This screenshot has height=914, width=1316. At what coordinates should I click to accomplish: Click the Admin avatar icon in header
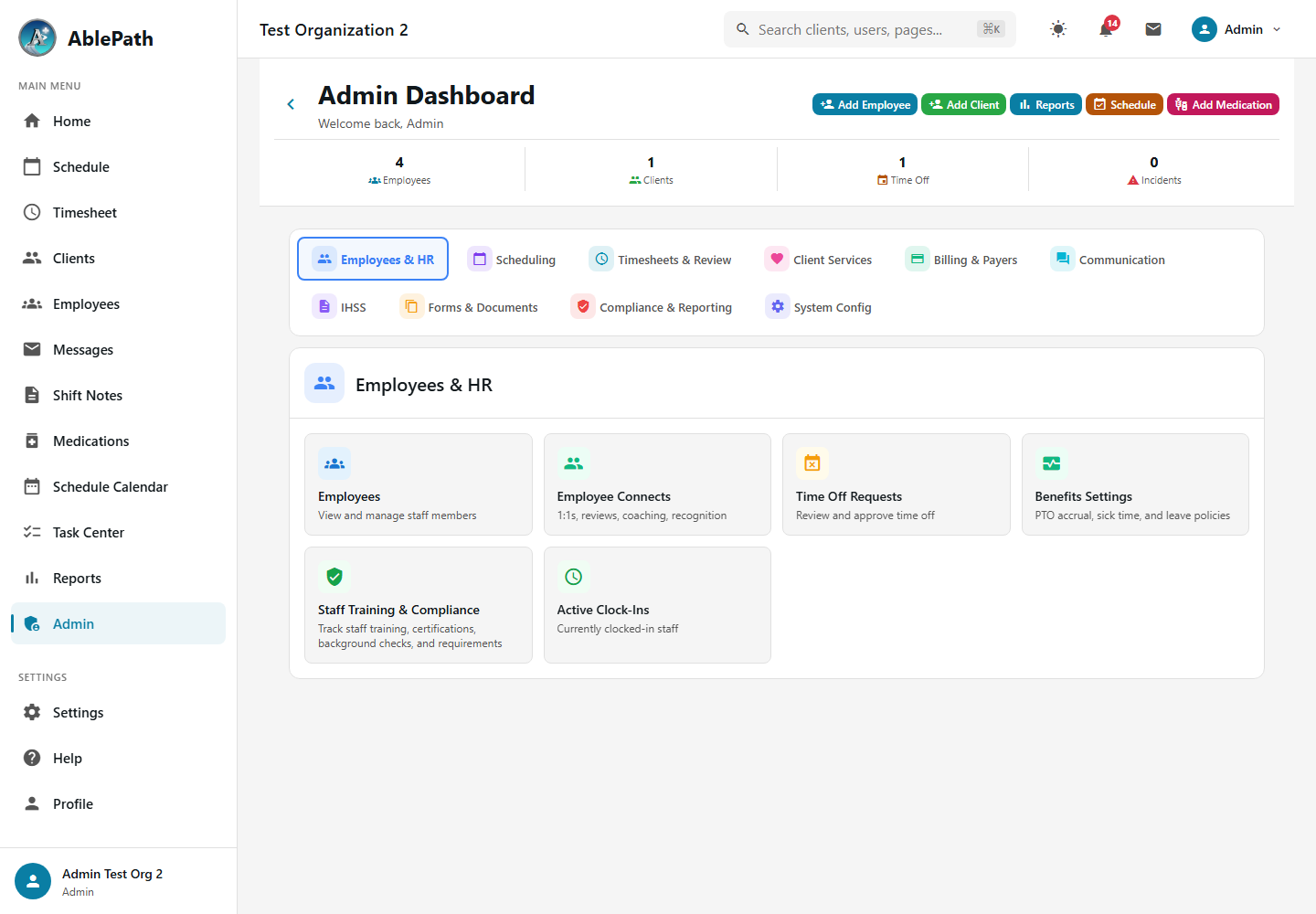1205,29
